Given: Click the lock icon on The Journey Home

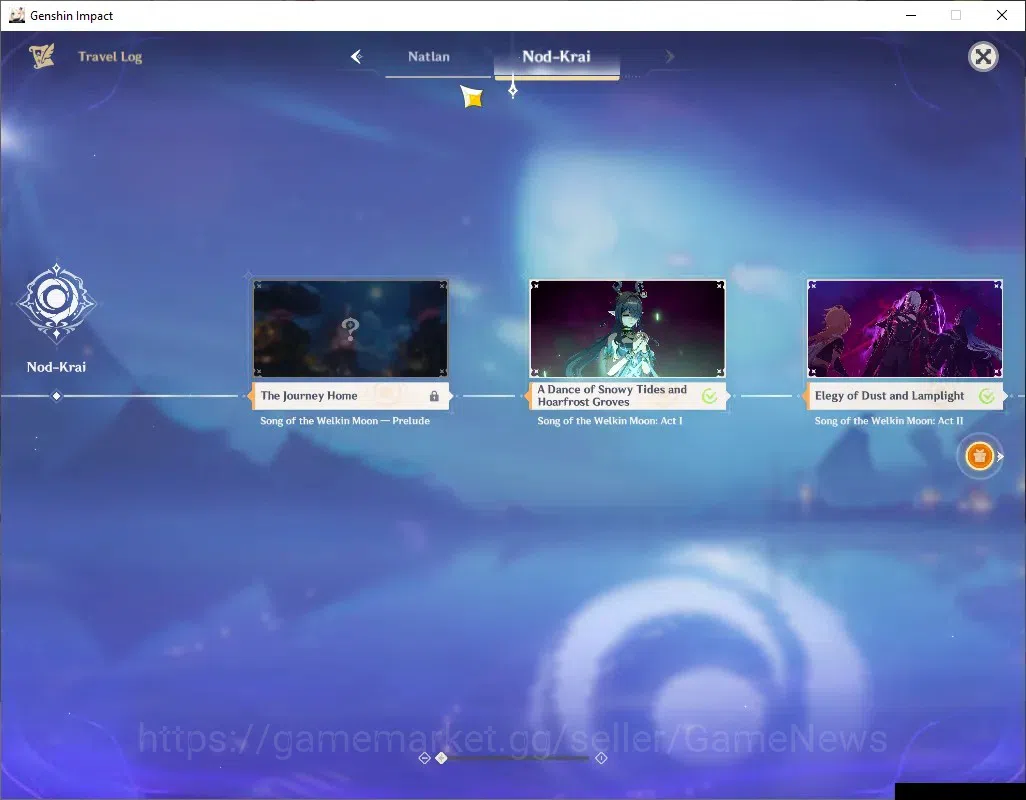Looking at the screenshot, I should (434, 396).
